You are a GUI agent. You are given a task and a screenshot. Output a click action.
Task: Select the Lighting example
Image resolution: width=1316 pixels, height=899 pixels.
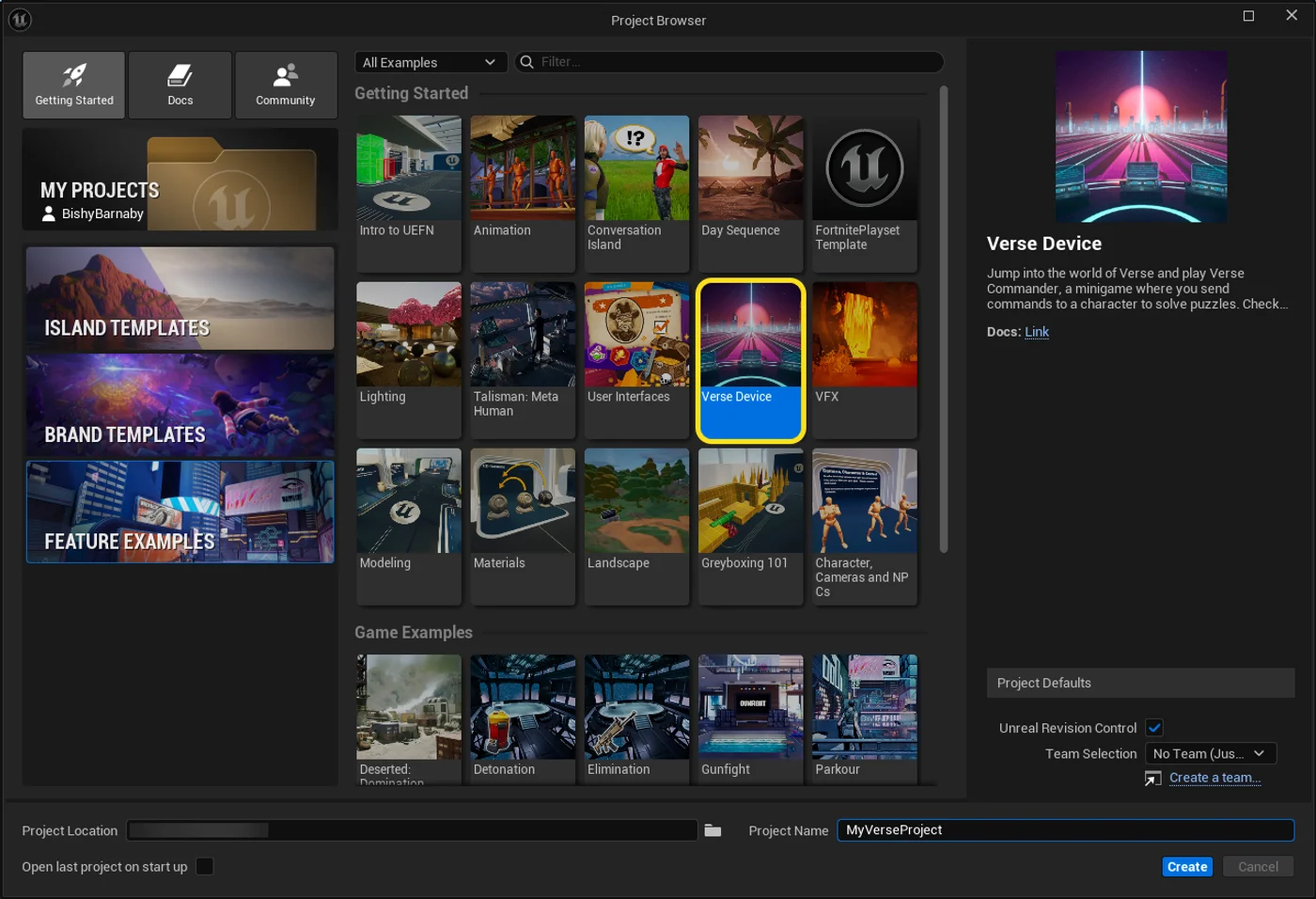click(409, 359)
